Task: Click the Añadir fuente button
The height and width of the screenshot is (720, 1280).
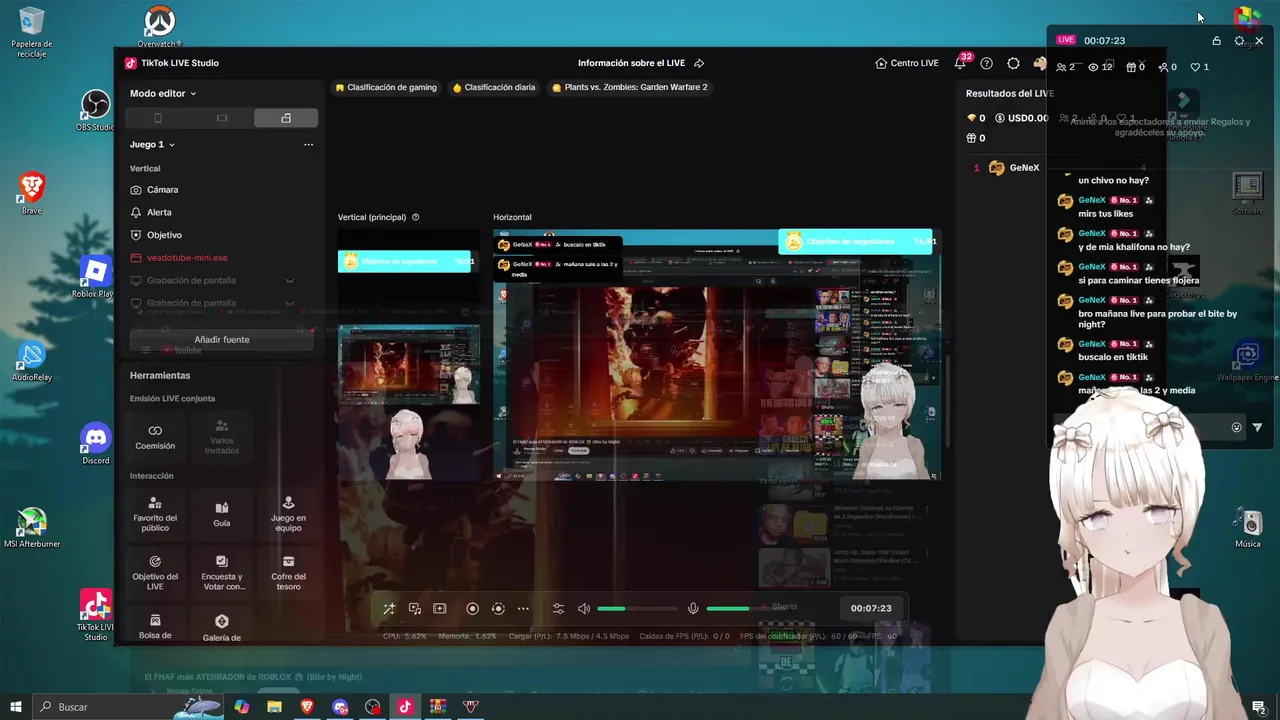Action: pyautogui.click(x=222, y=340)
